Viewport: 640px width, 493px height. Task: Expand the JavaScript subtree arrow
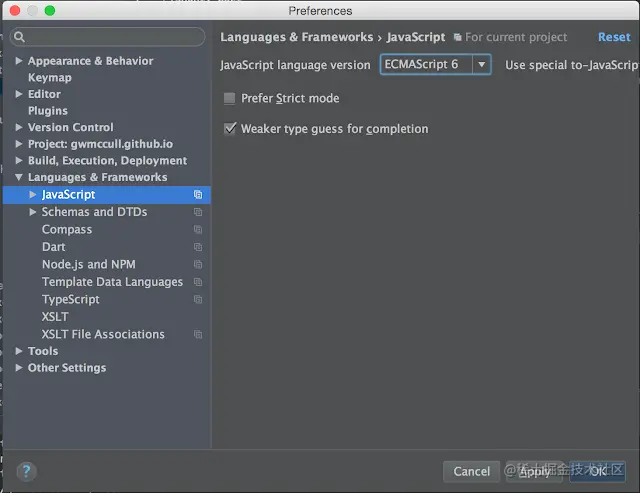tap(33, 195)
